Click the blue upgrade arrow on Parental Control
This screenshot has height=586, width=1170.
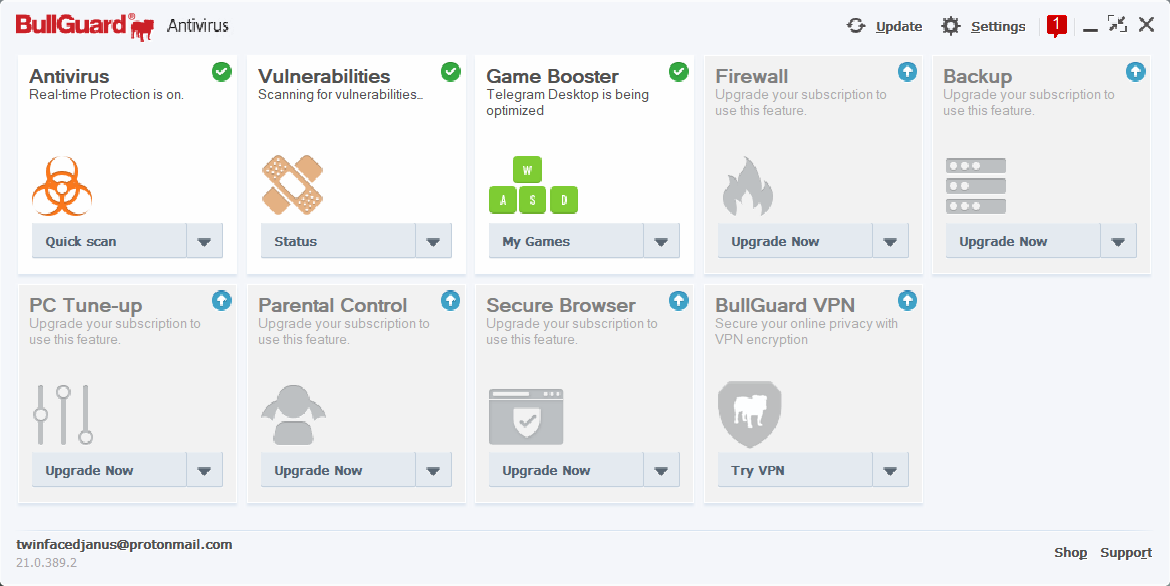click(x=451, y=301)
